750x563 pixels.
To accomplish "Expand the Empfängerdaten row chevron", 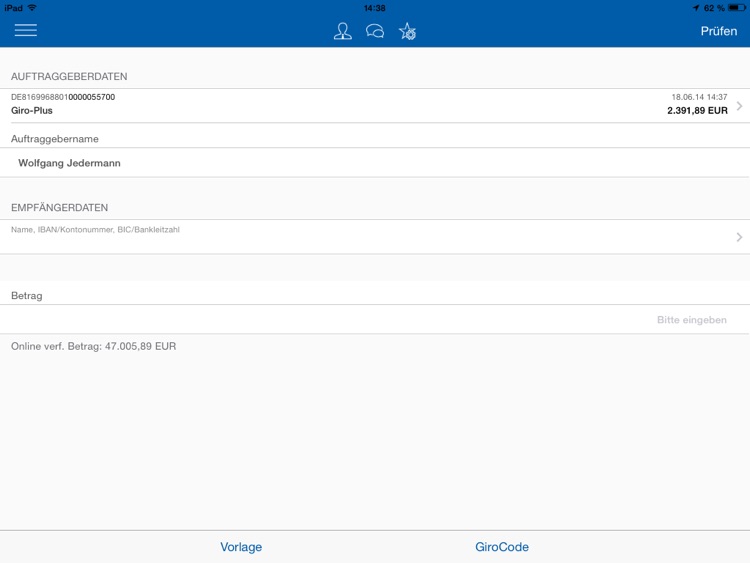I will (x=739, y=237).
